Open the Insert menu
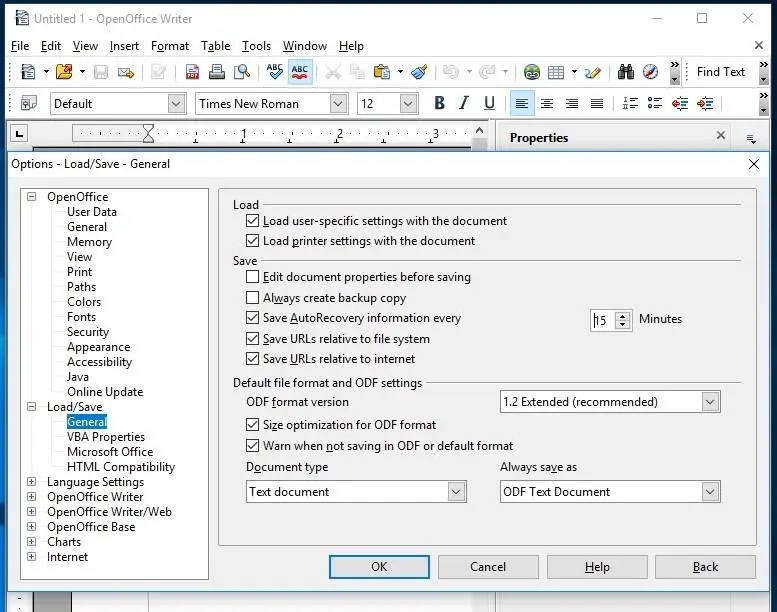This screenshot has height=612, width=777. [124, 46]
